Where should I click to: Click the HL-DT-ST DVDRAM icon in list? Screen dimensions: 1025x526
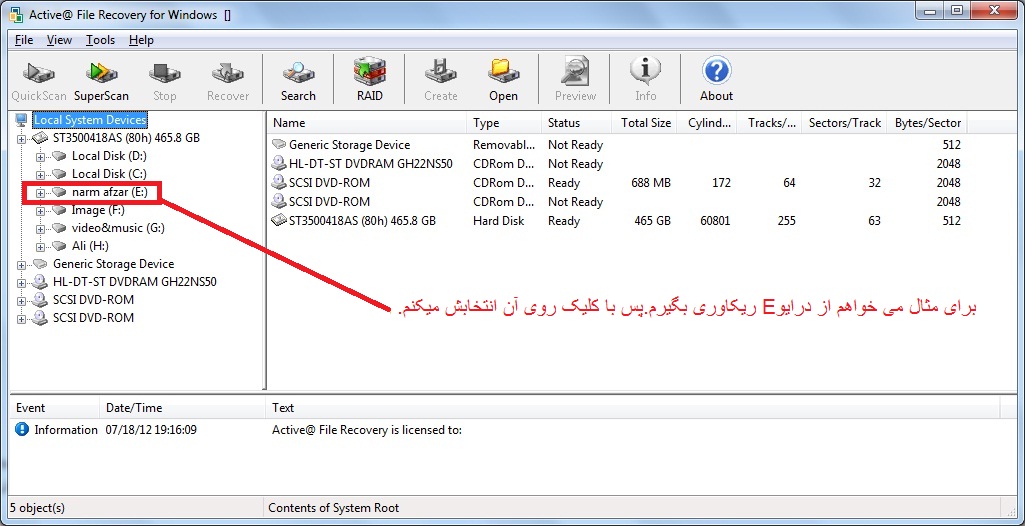[279, 163]
